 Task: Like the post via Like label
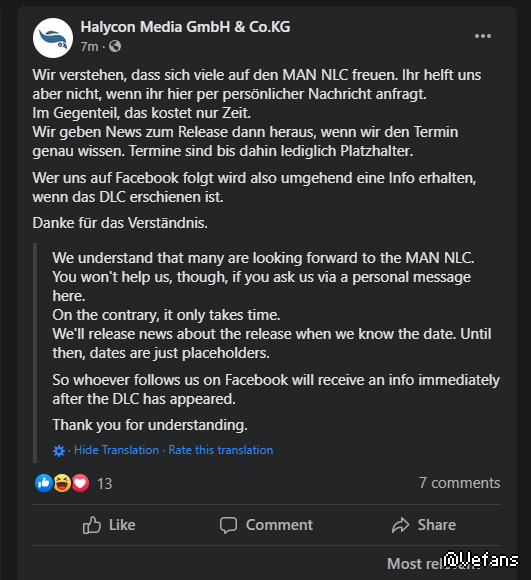[x=122, y=525]
